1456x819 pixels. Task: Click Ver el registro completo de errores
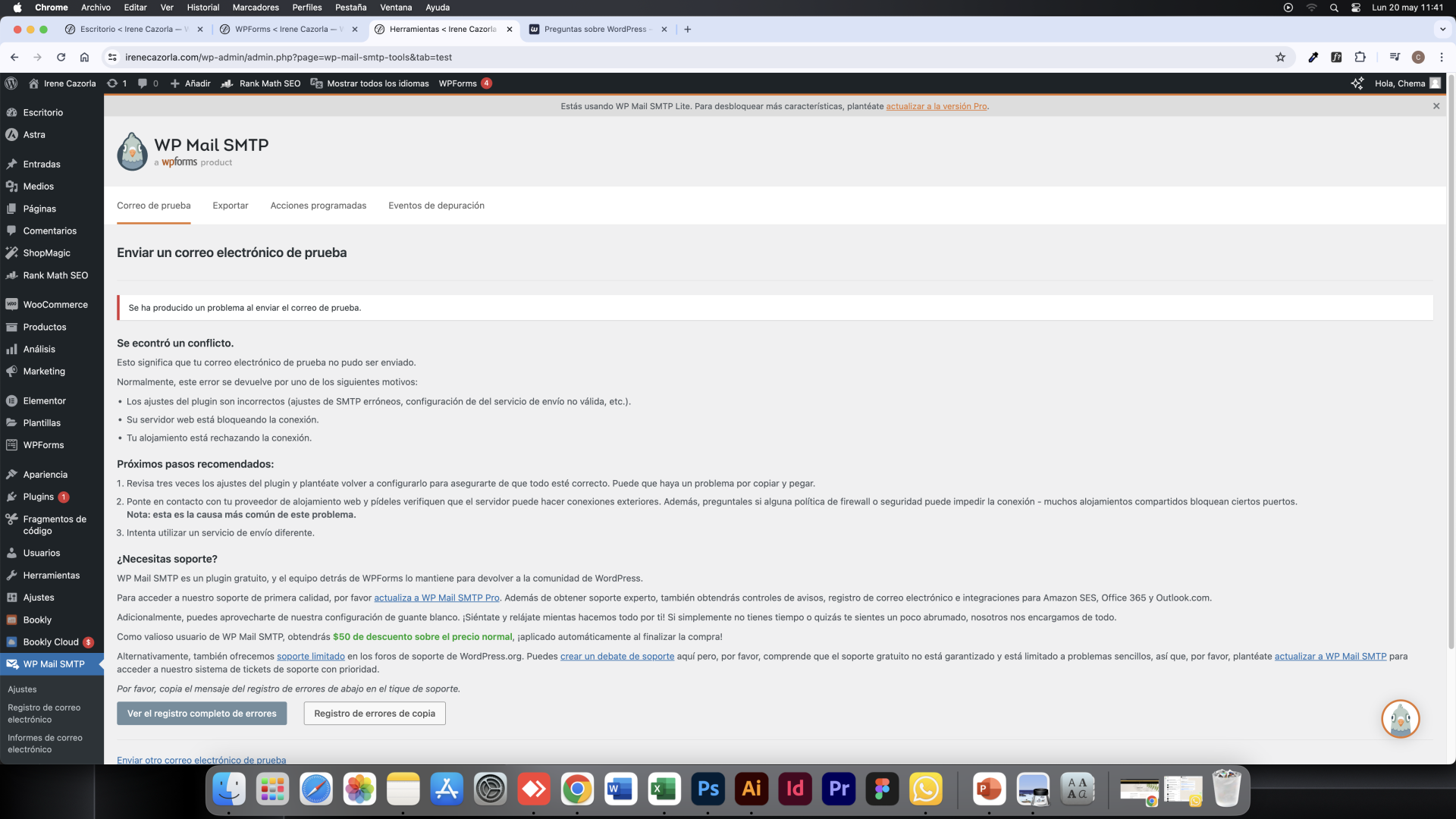[x=202, y=714]
